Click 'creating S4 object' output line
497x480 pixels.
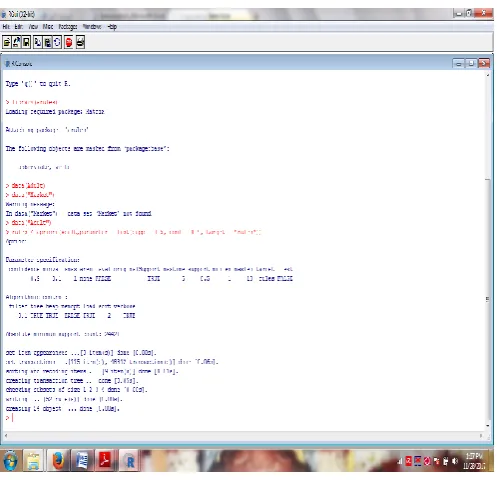(63, 408)
